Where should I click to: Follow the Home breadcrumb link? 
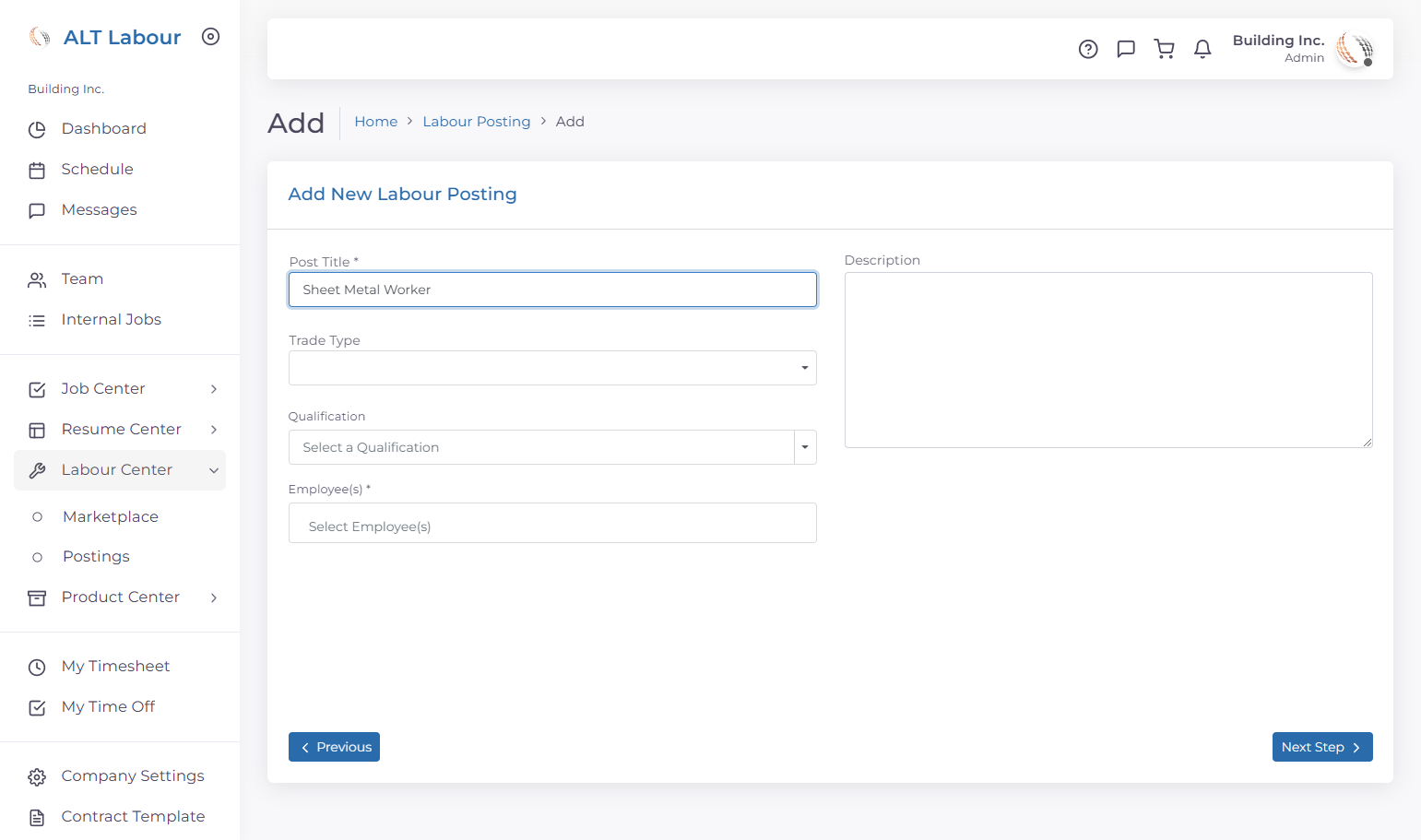[376, 122]
